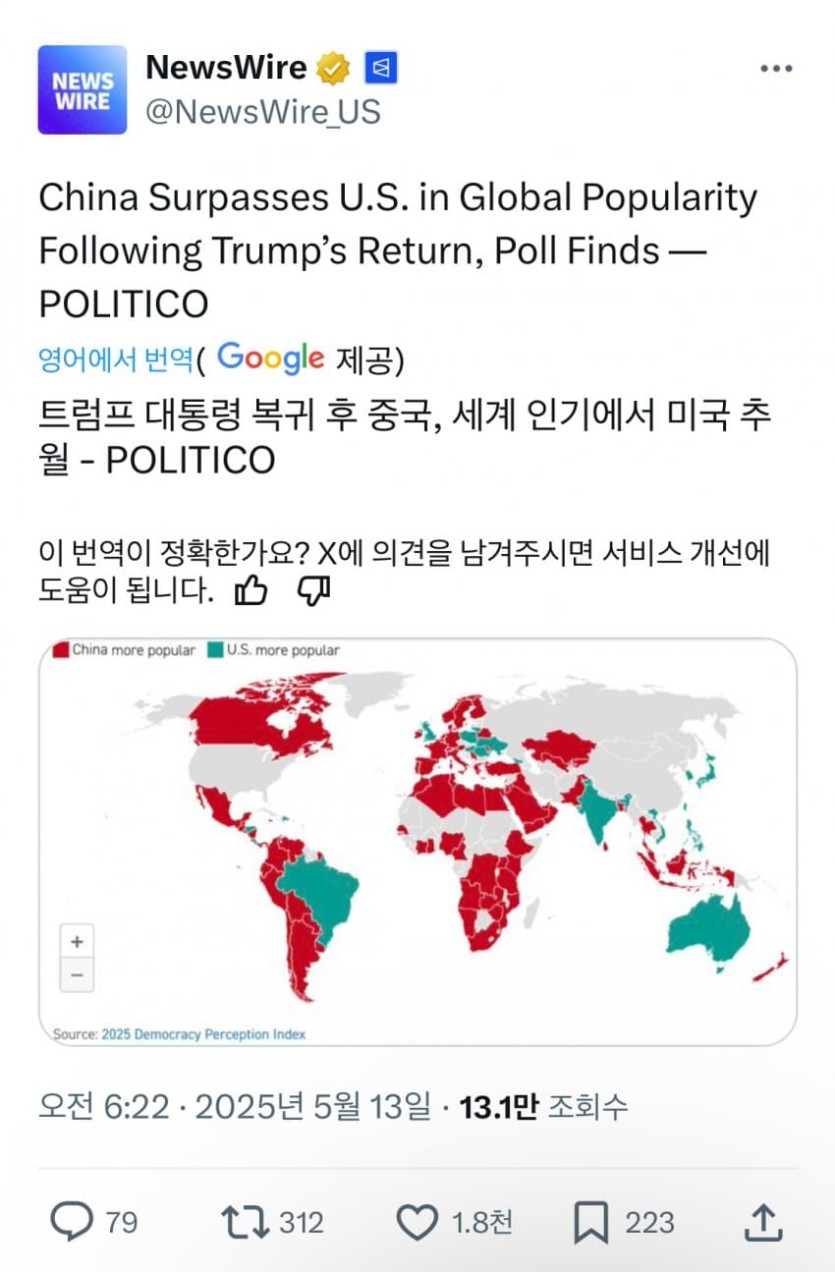Give thumbs down to the translation
The width and height of the screenshot is (835, 1272).
coord(313,593)
